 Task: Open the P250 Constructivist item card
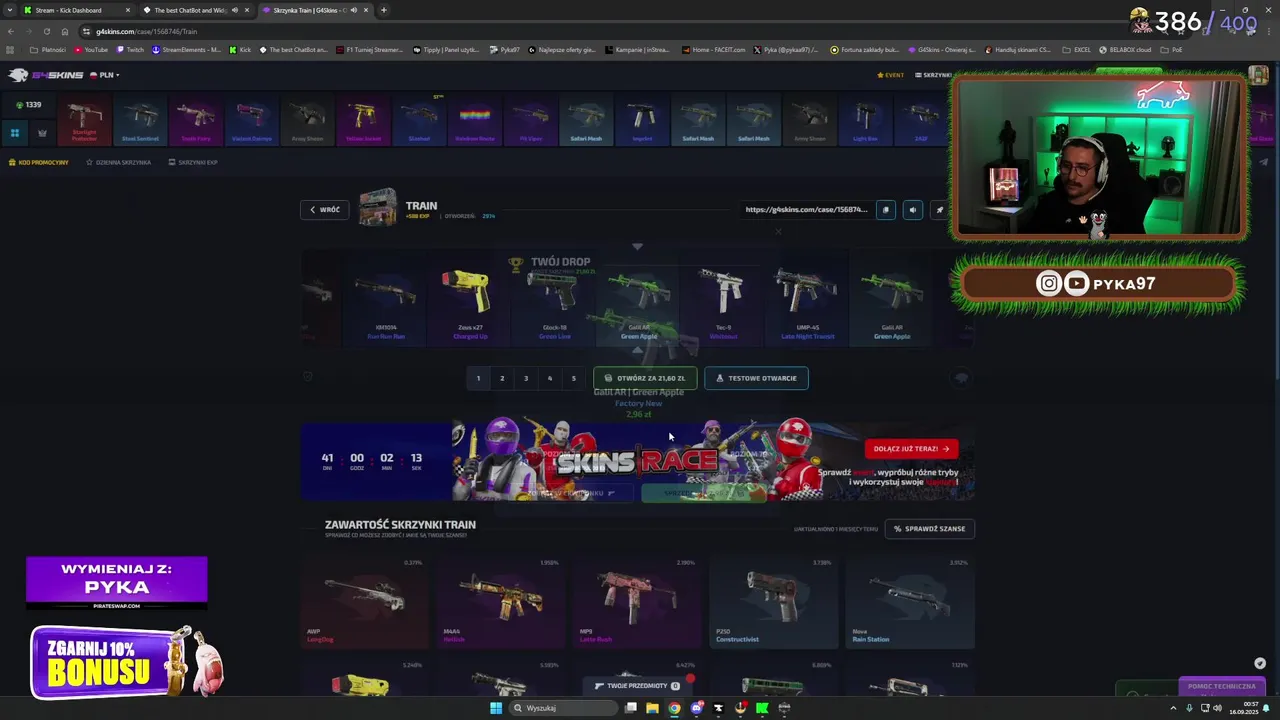(x=773, y=602)
